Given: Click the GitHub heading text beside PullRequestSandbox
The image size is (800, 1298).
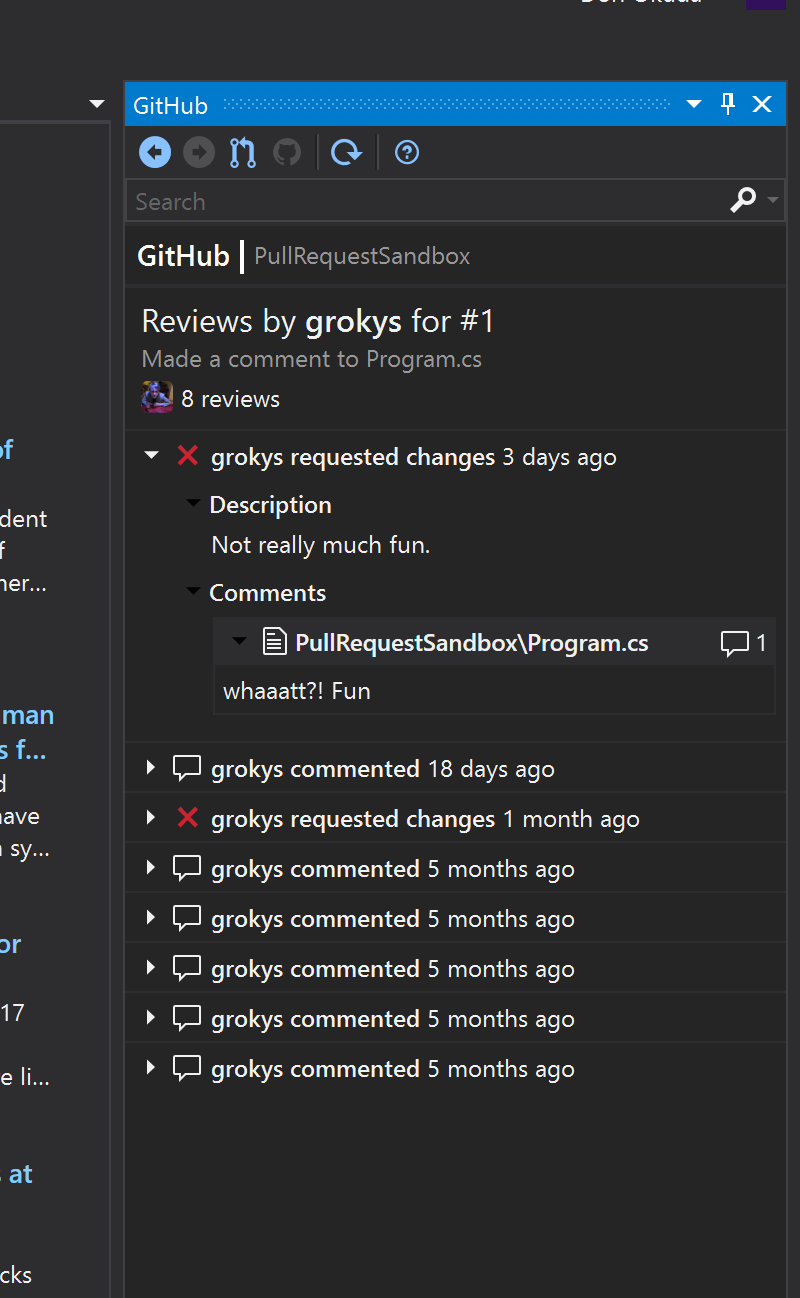Looking at the screenshot, I should tap(183, 256).
